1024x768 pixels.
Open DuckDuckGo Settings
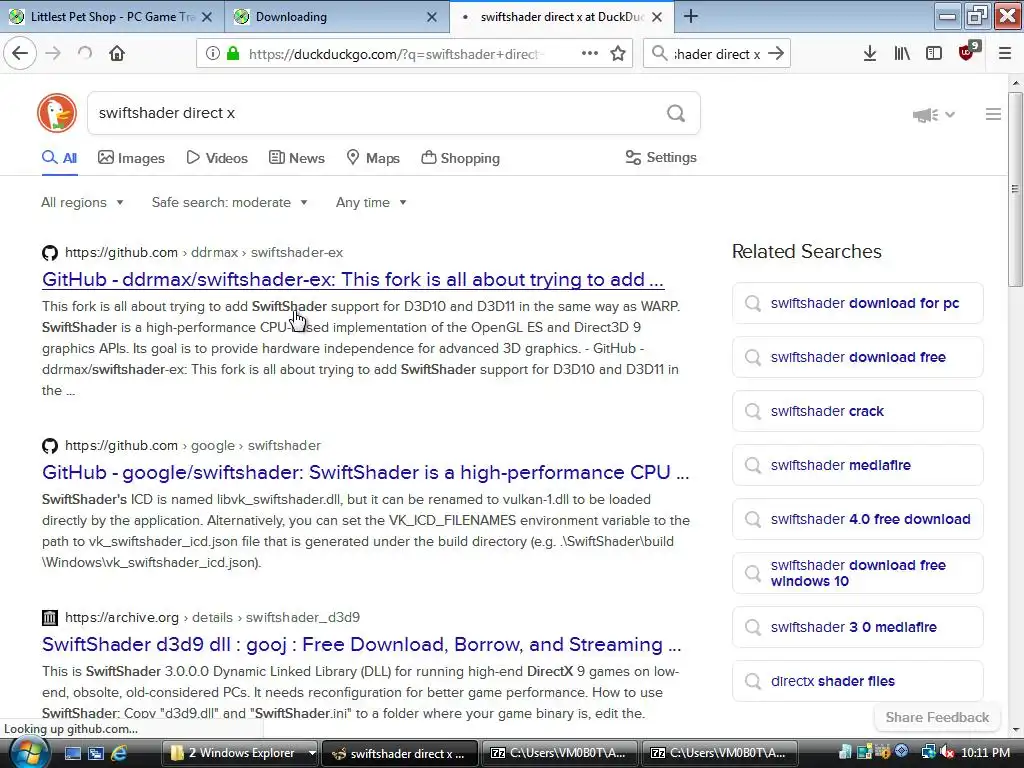point(661,157)
